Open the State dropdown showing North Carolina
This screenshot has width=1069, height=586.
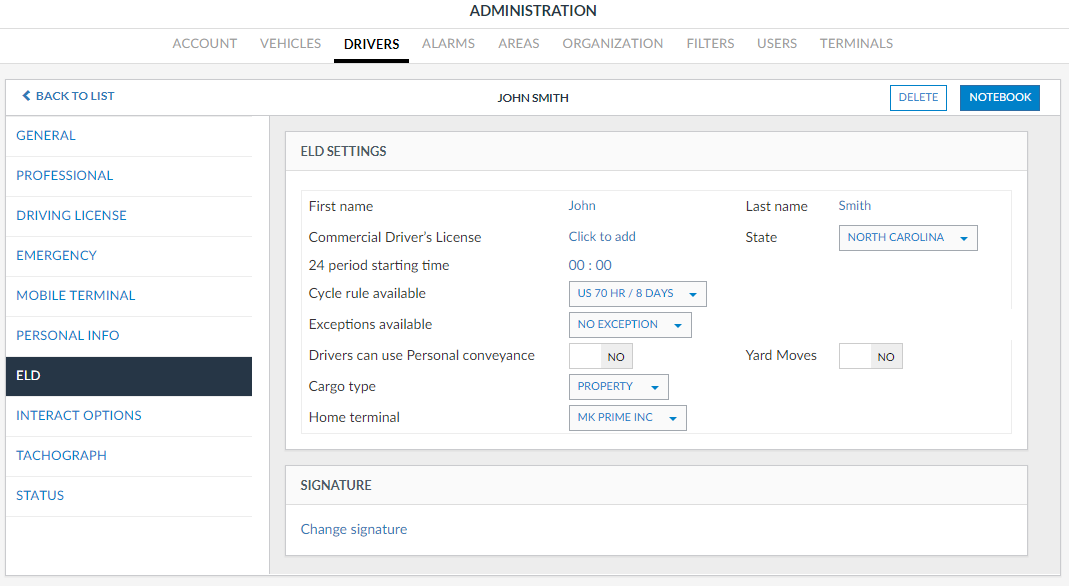point(907,238)
